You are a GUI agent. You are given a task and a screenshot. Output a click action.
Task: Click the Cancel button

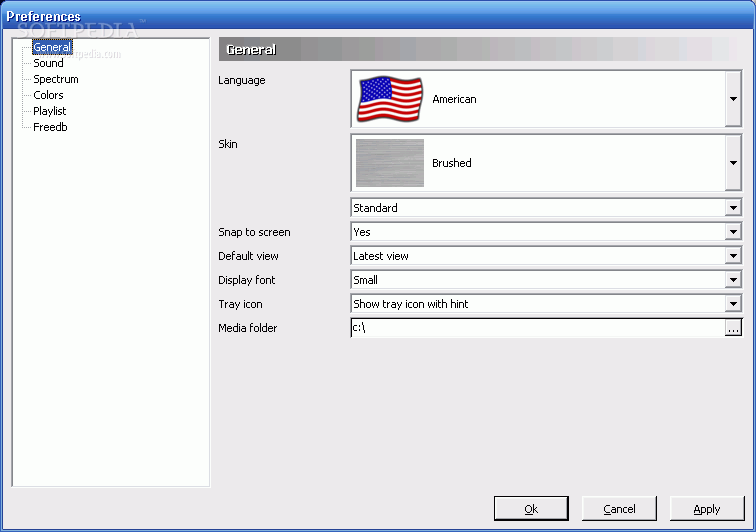coord(619,509)
